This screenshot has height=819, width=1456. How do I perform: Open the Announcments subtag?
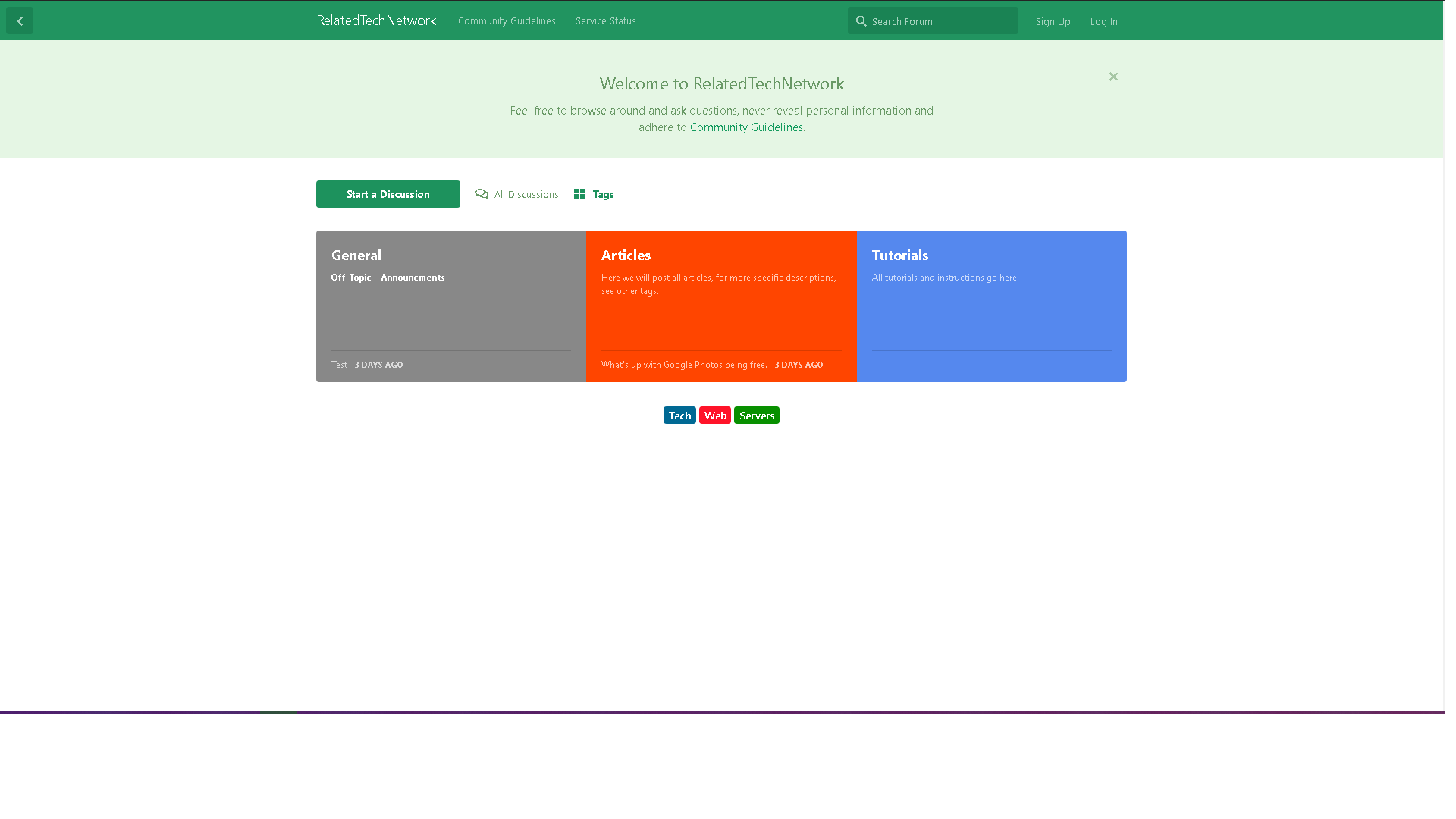pos(413,278)
